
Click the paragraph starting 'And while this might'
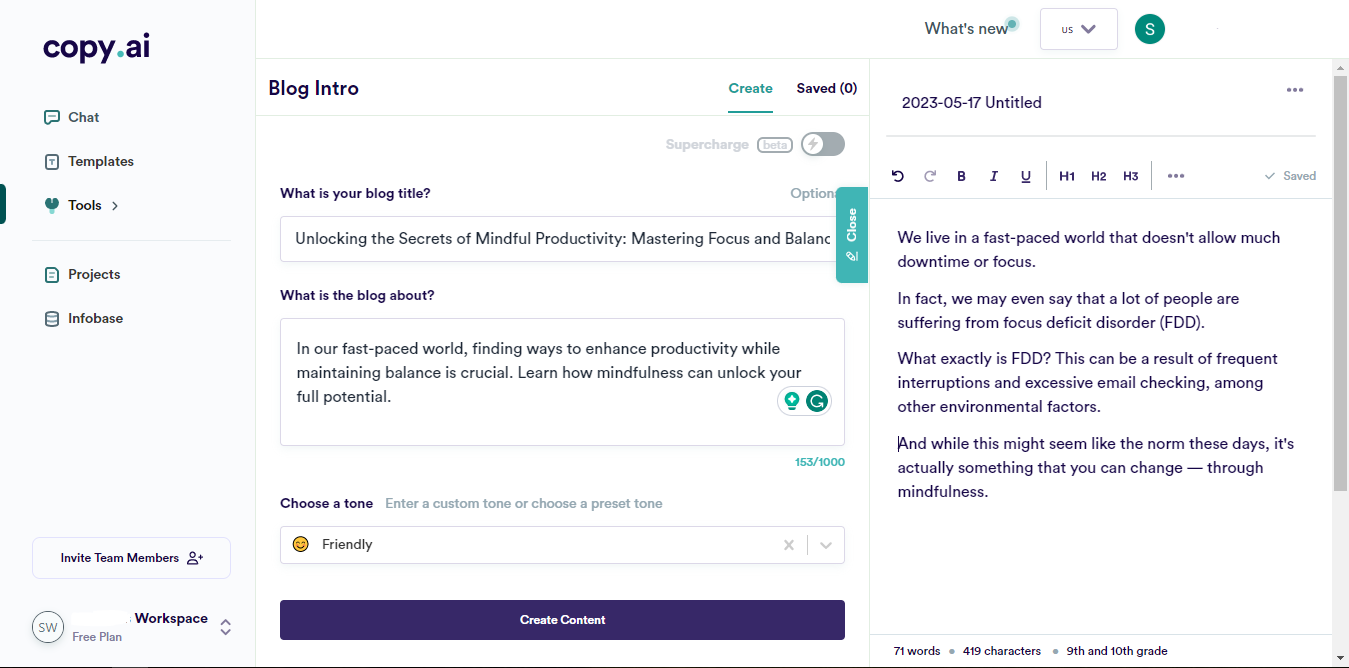1096,468
